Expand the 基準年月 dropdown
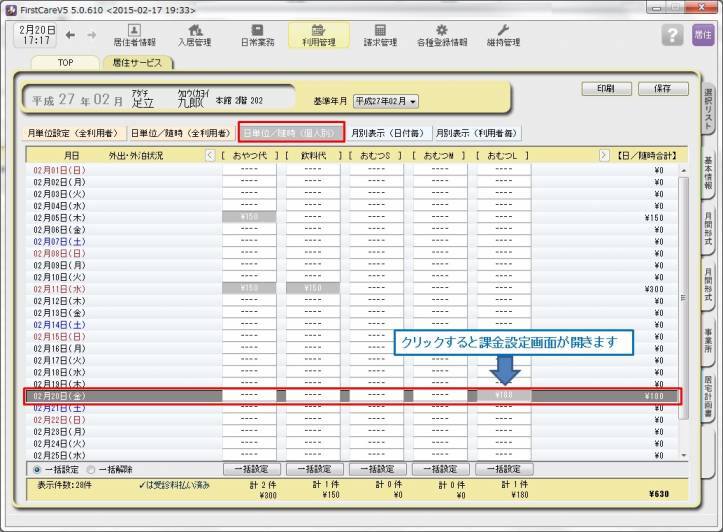 [x=385, y=101]
